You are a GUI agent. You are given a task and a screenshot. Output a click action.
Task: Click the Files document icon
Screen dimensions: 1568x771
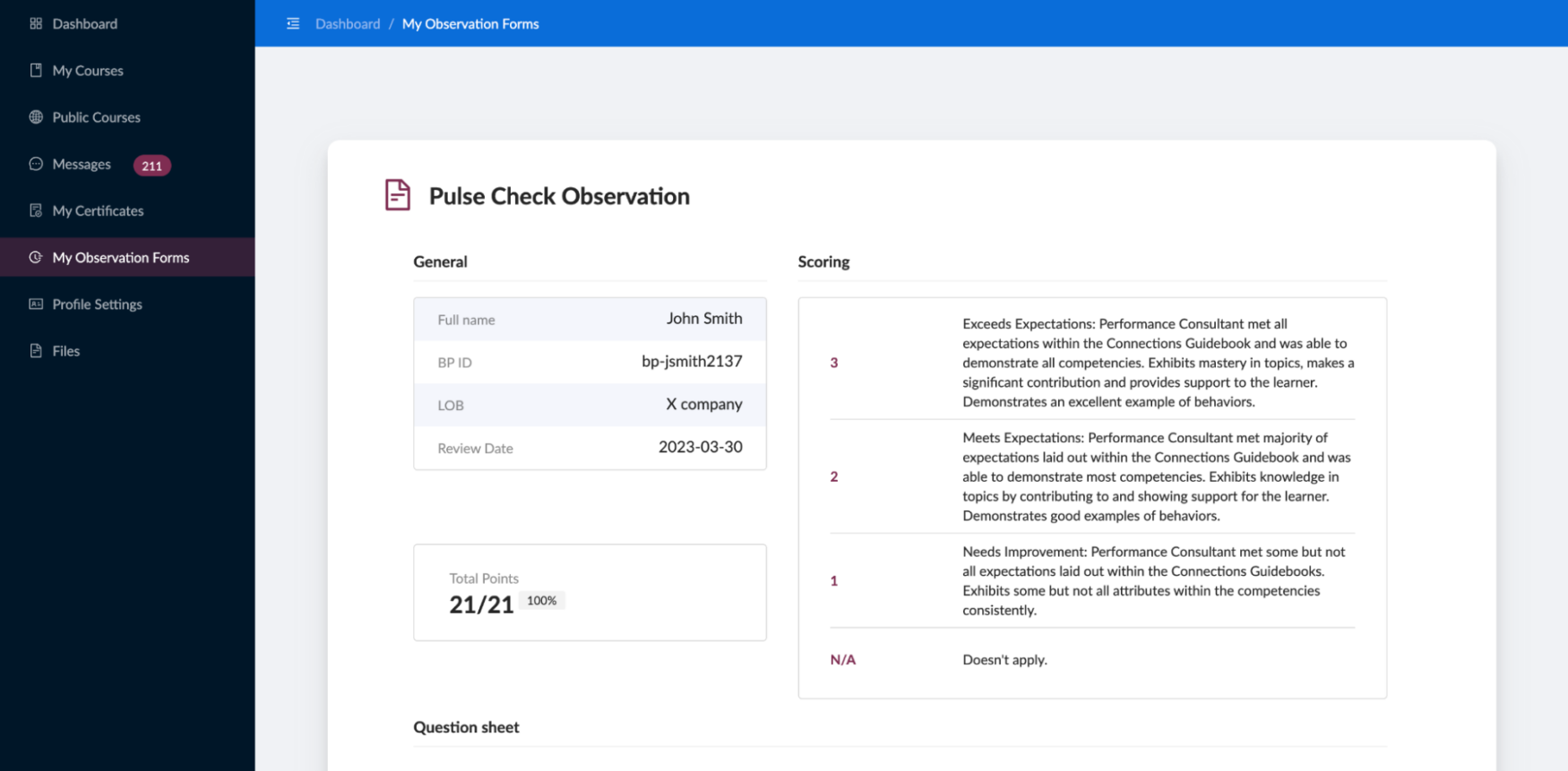[36, 351]
